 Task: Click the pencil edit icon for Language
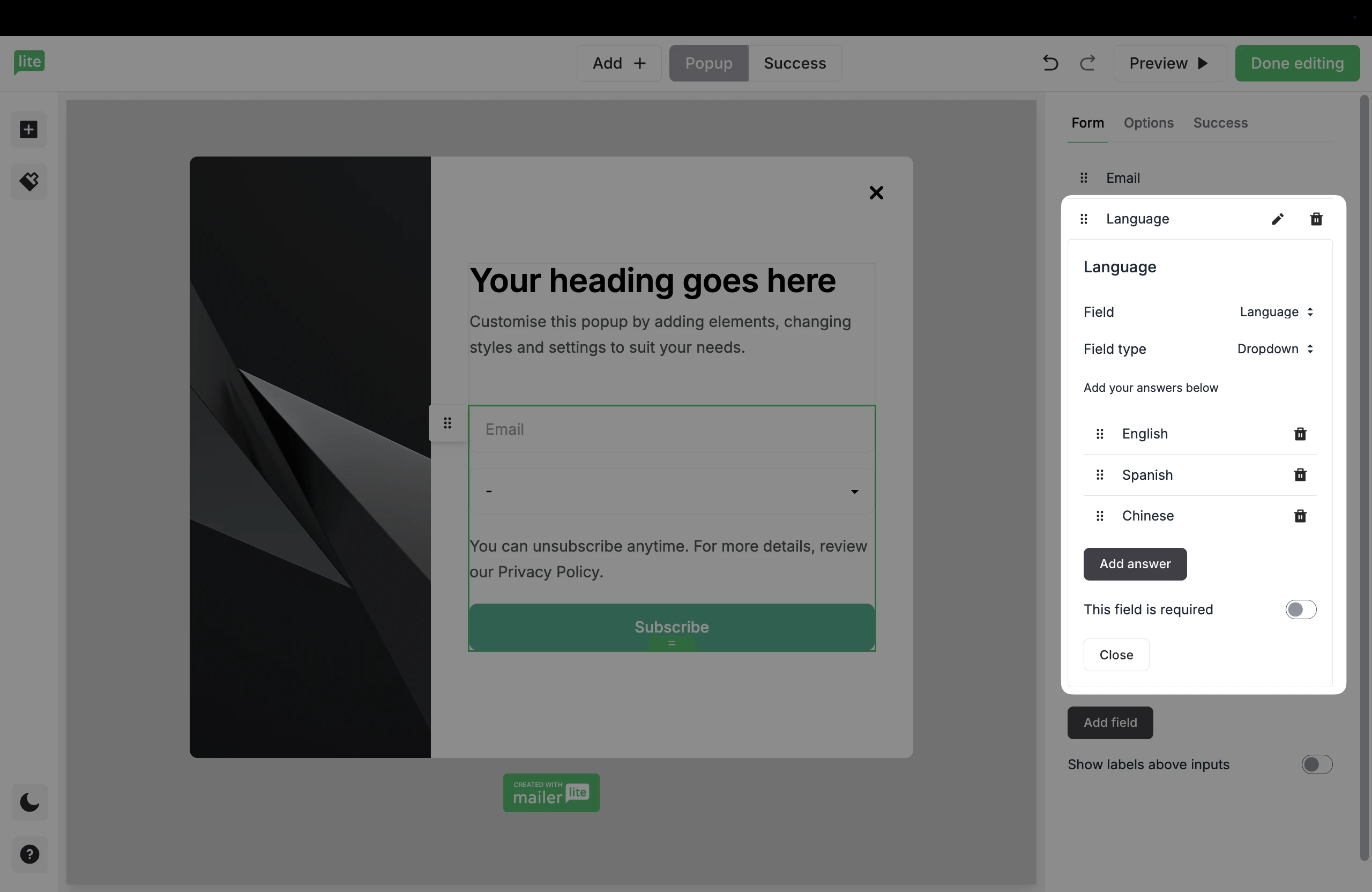[x=1278, y=219]
